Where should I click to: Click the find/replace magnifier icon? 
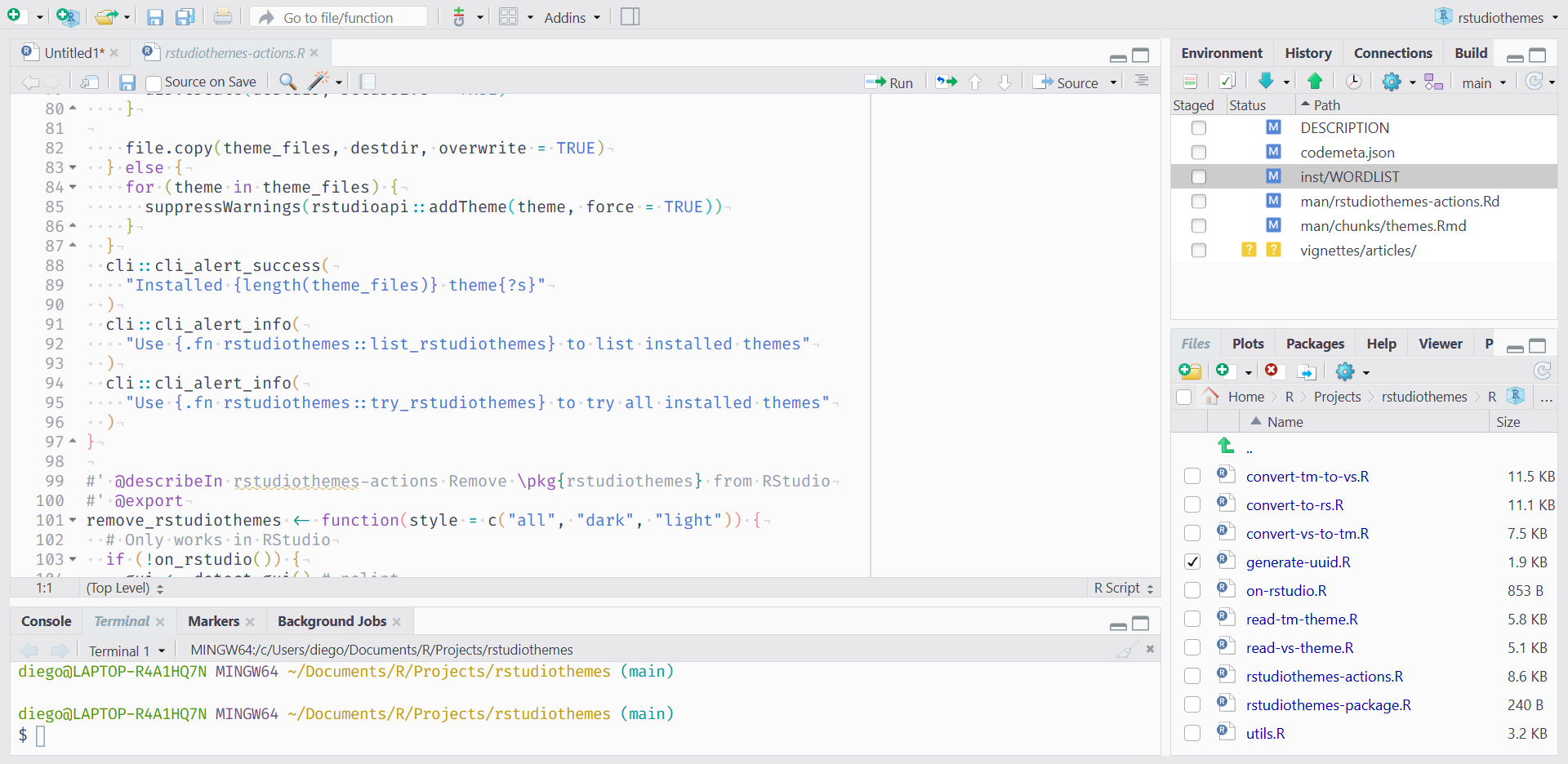click(x=287, y=81)
